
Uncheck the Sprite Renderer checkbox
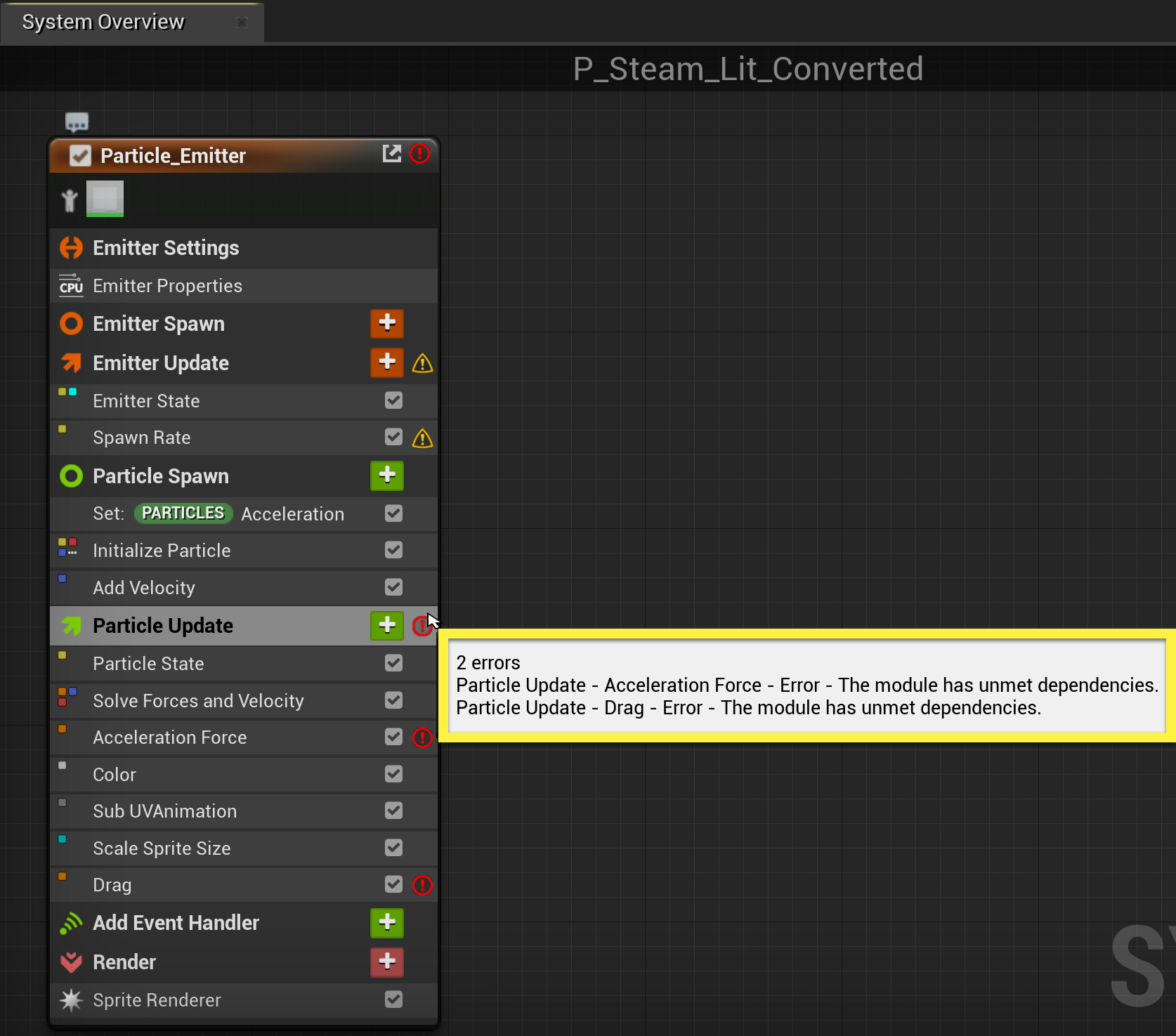coord(393,999)
